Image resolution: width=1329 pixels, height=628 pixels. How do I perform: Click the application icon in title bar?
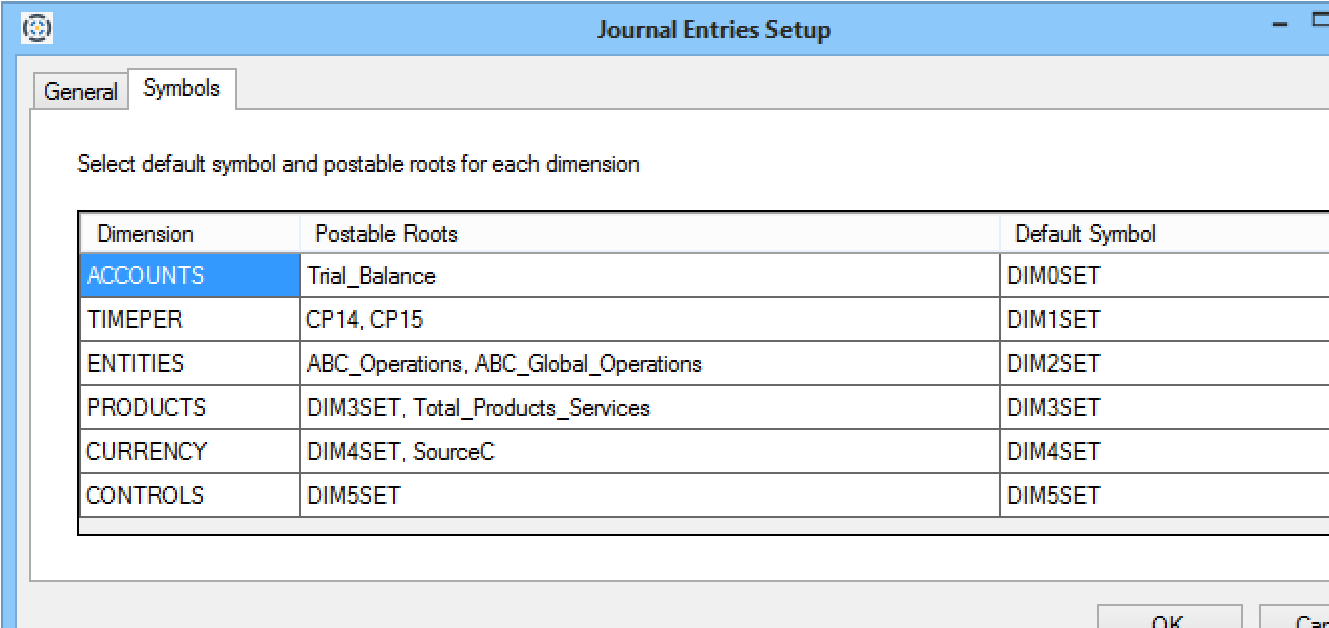click(x=36, y=28)
